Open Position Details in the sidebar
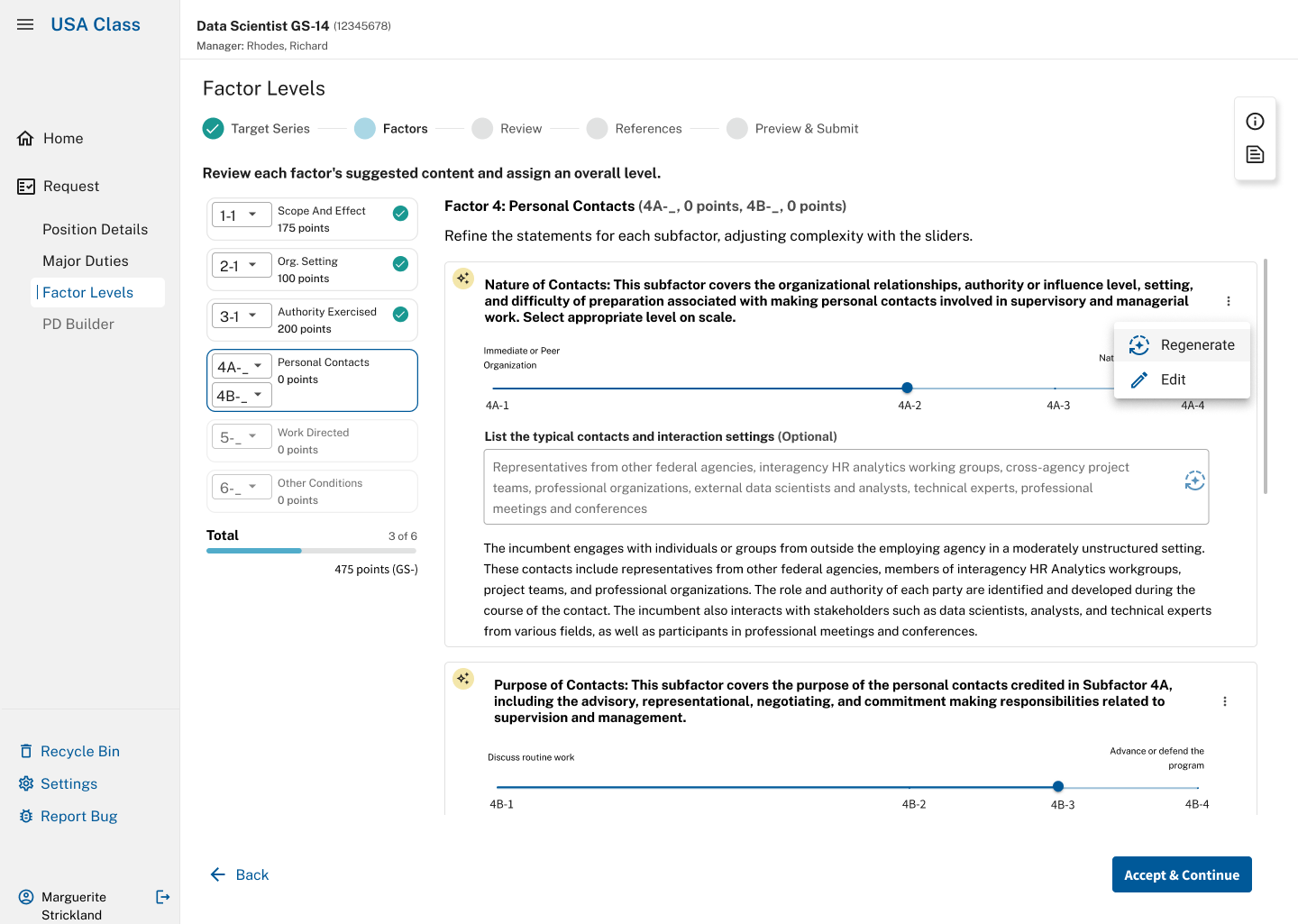The height and width of the screenshot is (924, 1298). [x=95, y=230]
